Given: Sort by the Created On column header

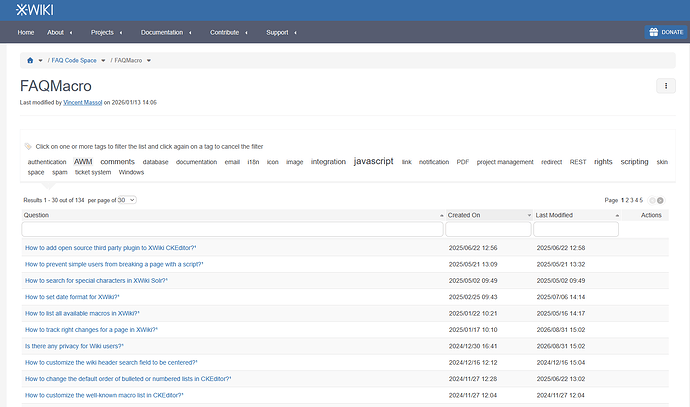Looking at the screenshot, I should (464, 215).
